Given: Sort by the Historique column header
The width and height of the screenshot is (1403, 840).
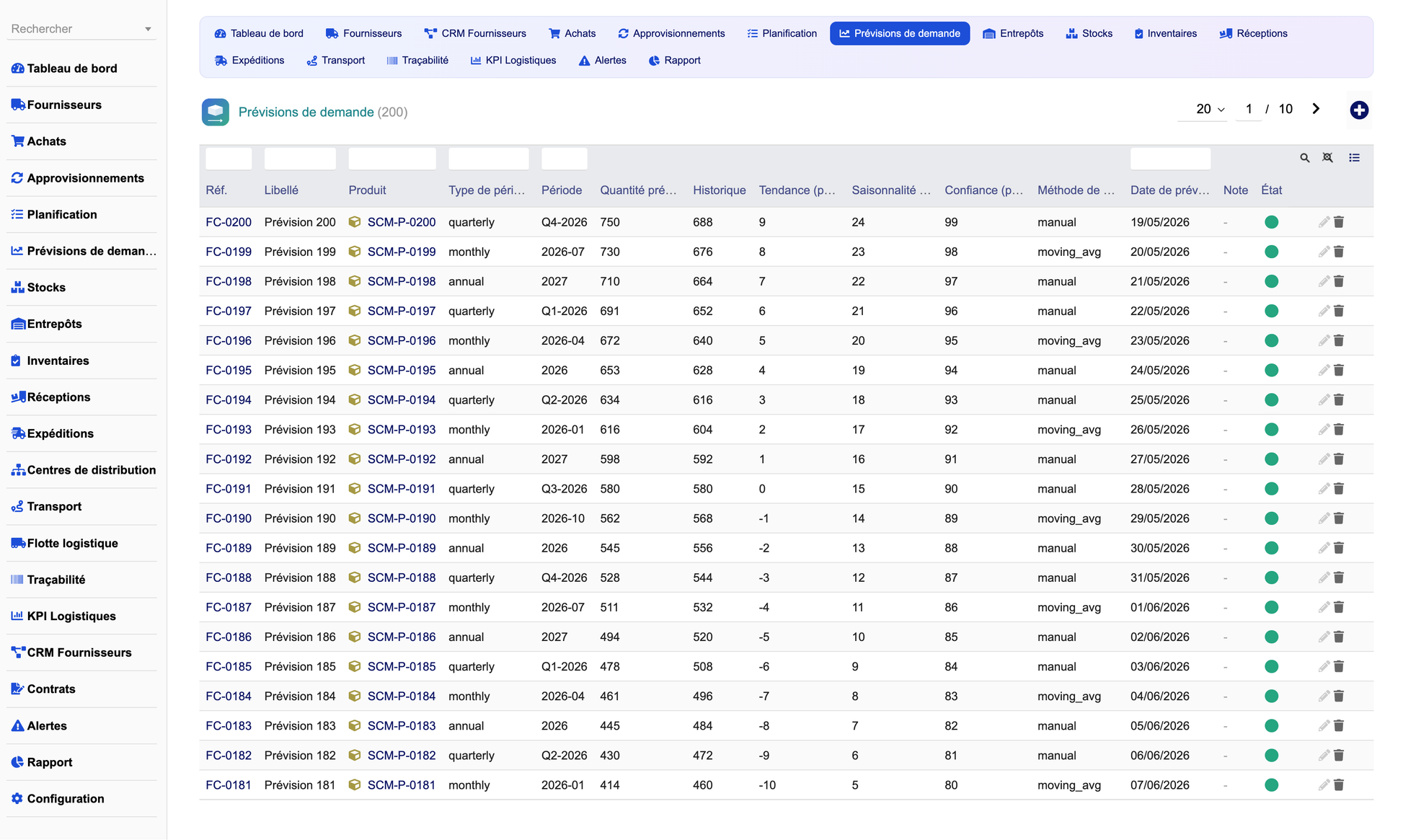Looking at the screenshot, I should pos(719,190).
